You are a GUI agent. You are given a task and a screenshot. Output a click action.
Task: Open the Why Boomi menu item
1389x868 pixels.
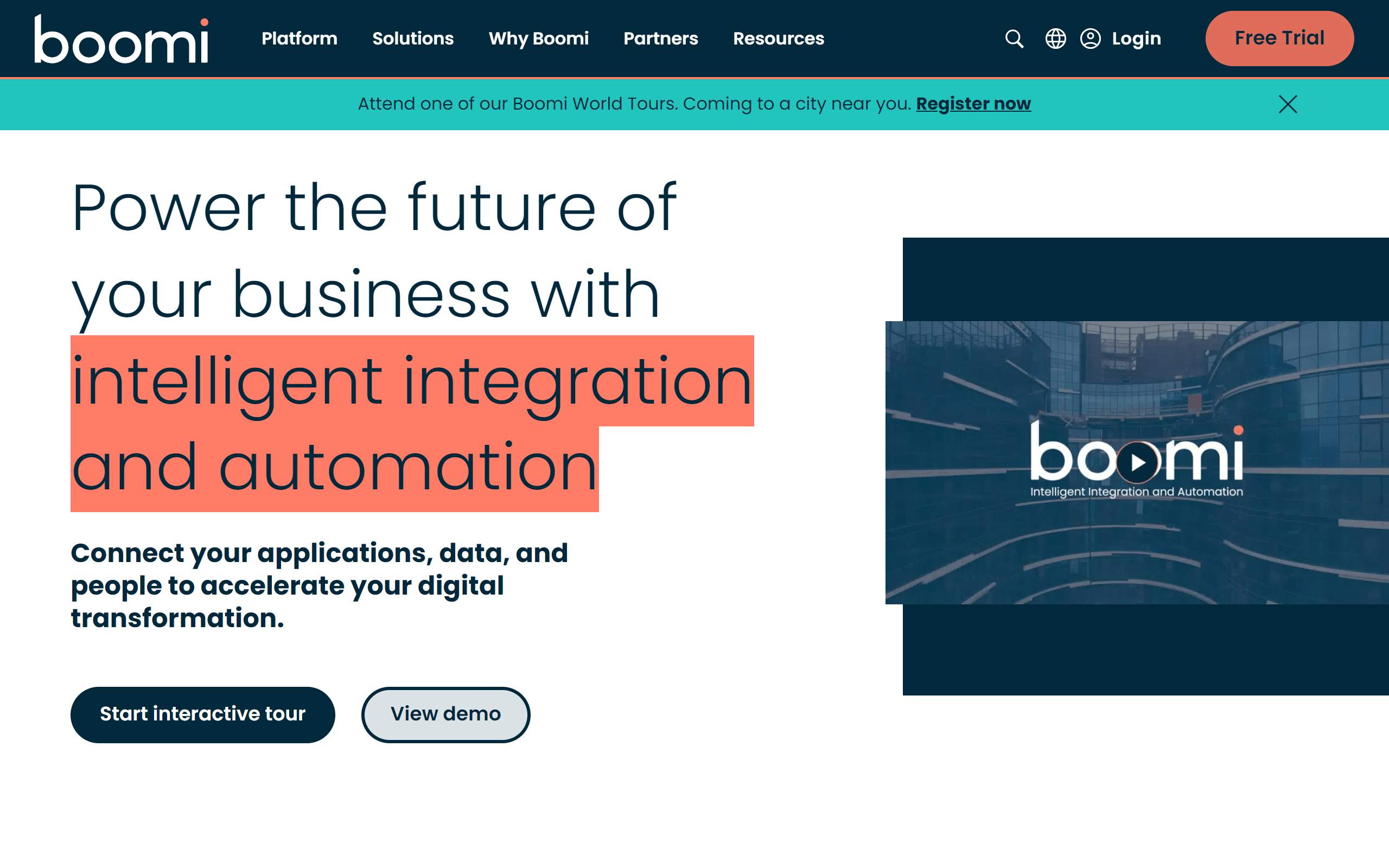537,39
